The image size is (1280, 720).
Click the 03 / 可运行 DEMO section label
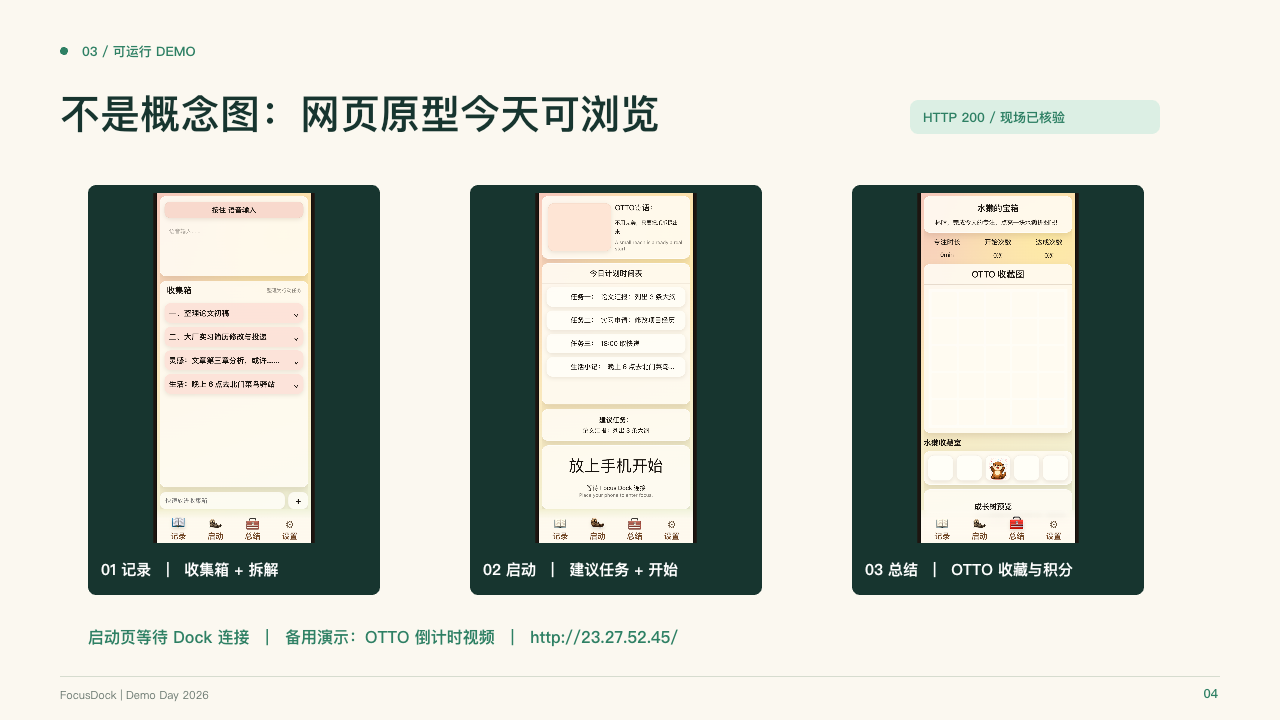point(139,51)
